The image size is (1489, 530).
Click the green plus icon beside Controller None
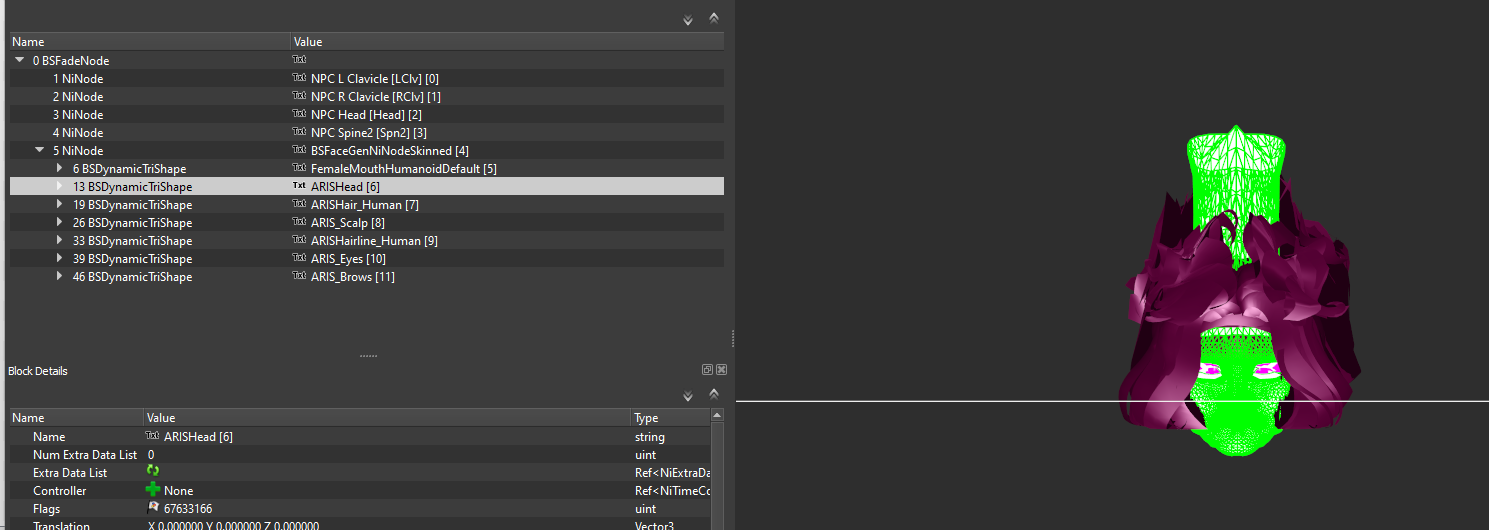pos(154,490)
